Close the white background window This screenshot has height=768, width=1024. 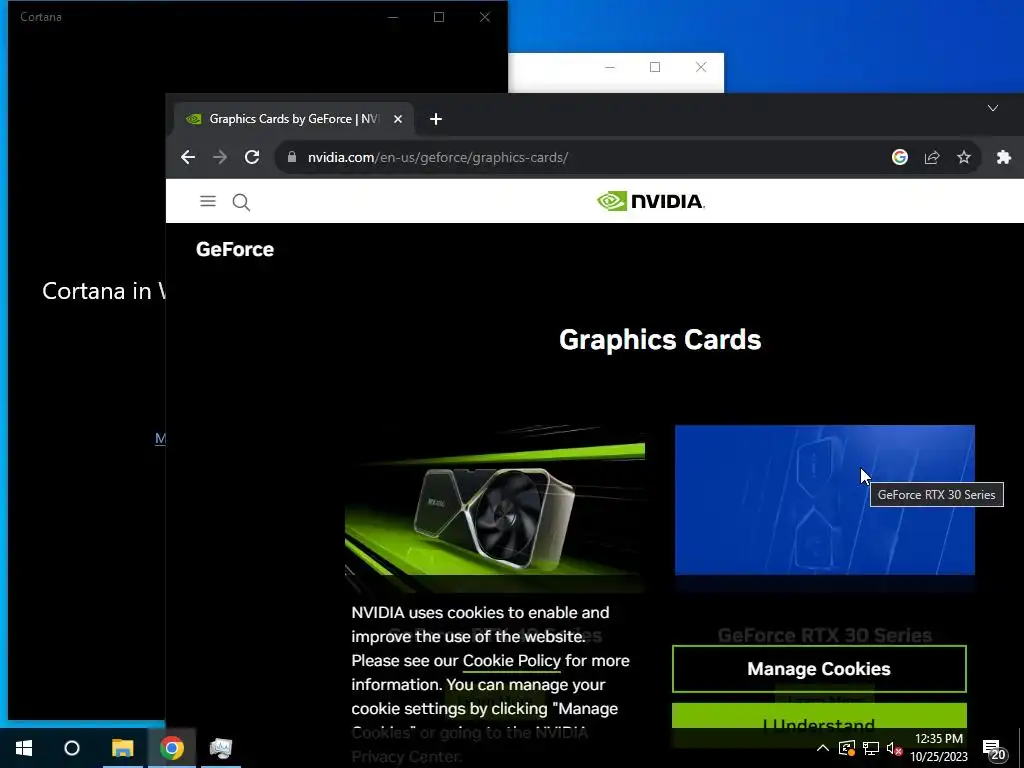pyautogui.click(x=701, y=67)
